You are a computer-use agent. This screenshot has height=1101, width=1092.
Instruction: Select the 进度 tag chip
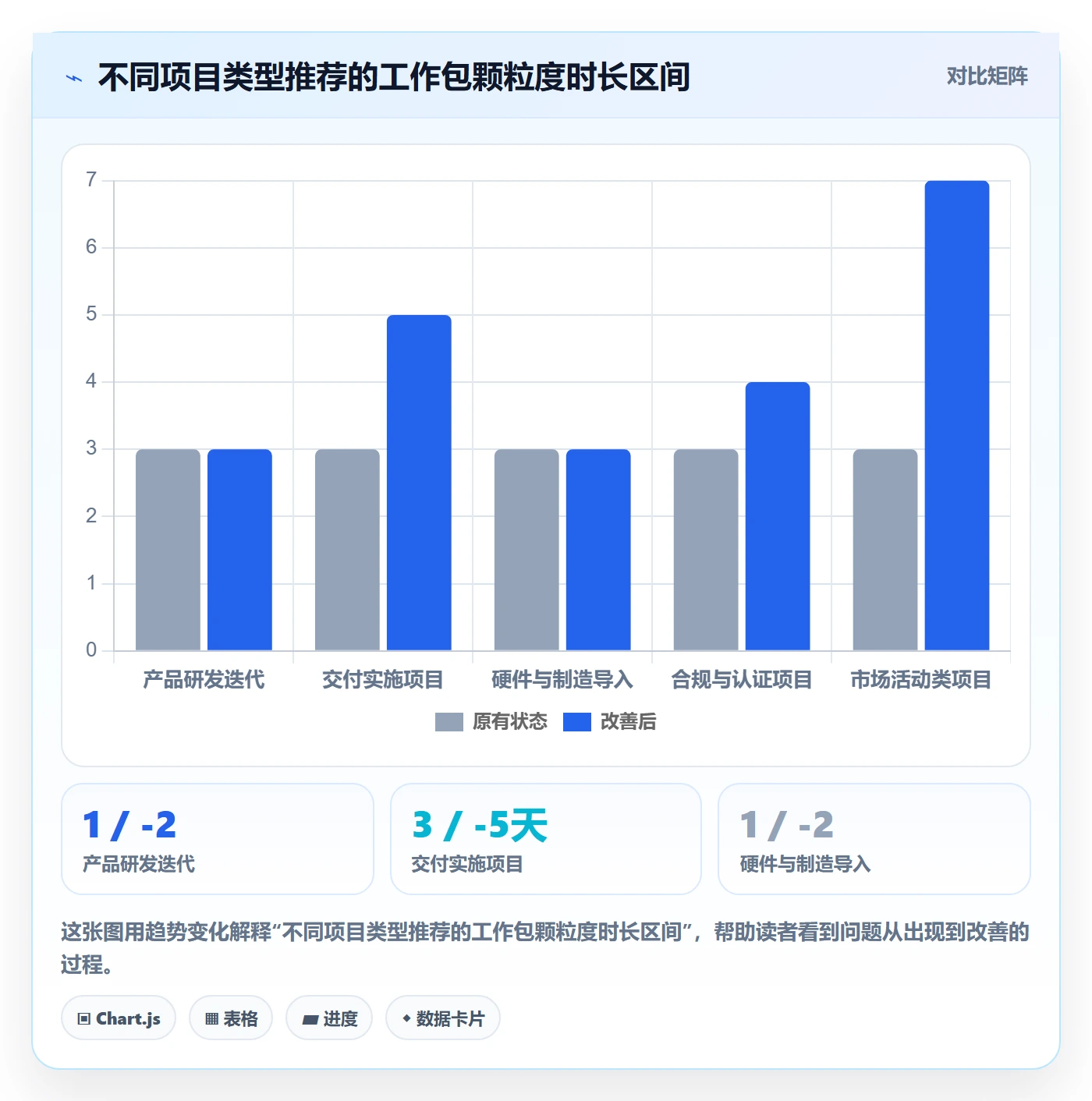pyautogui.click(x=329, y=1018)
